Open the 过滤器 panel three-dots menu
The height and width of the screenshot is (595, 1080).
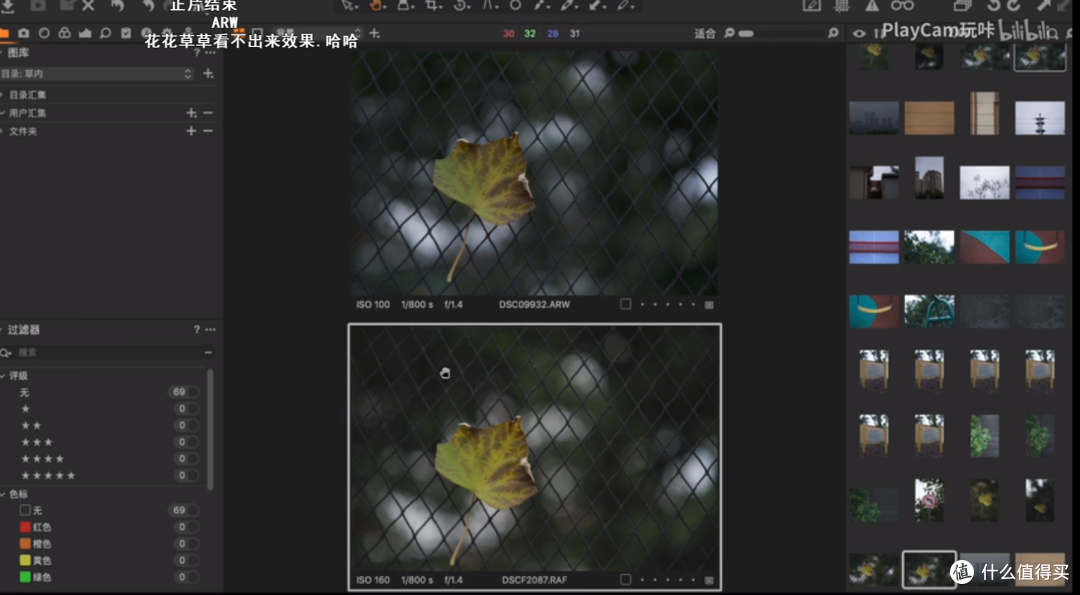[210, 330]
